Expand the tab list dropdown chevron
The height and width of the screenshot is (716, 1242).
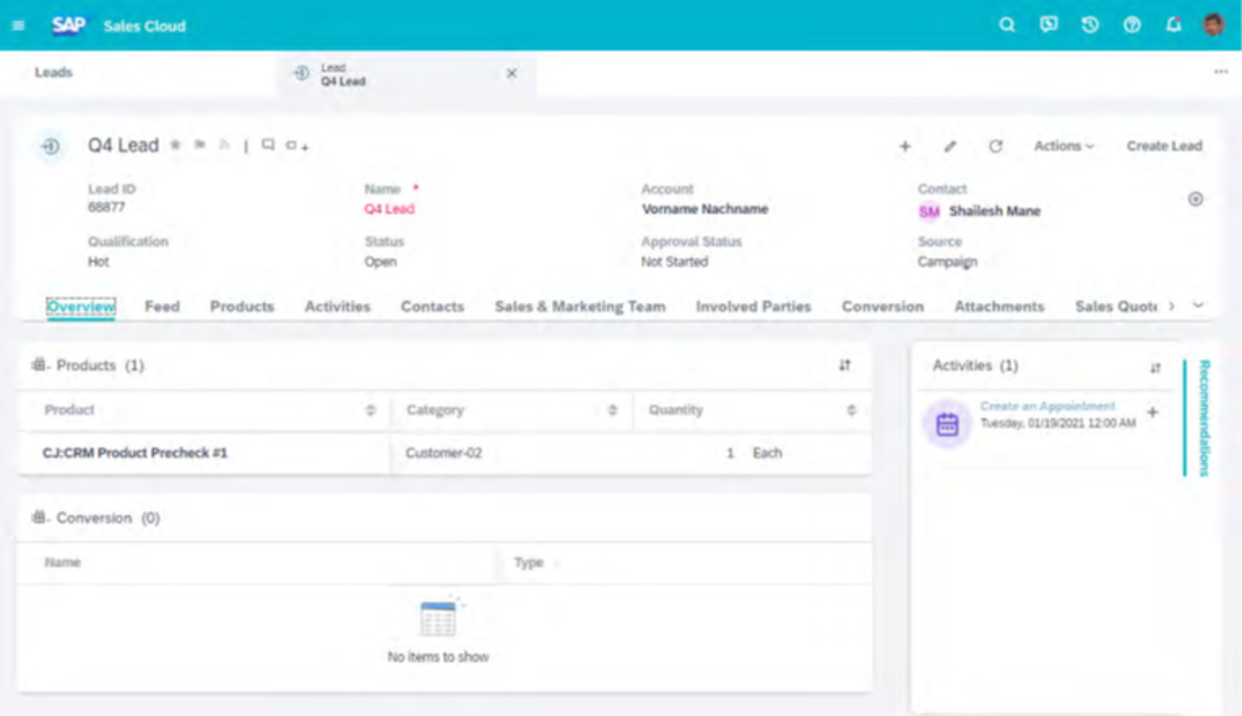click(x=1198, y=306)
